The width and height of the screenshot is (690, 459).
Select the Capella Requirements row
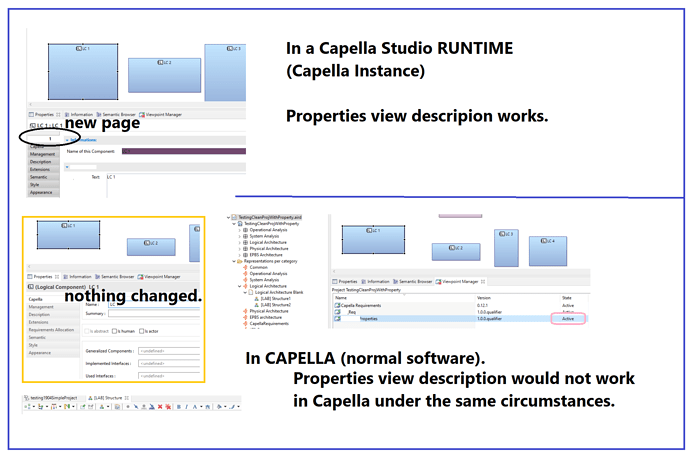click(x=460, y=305)
